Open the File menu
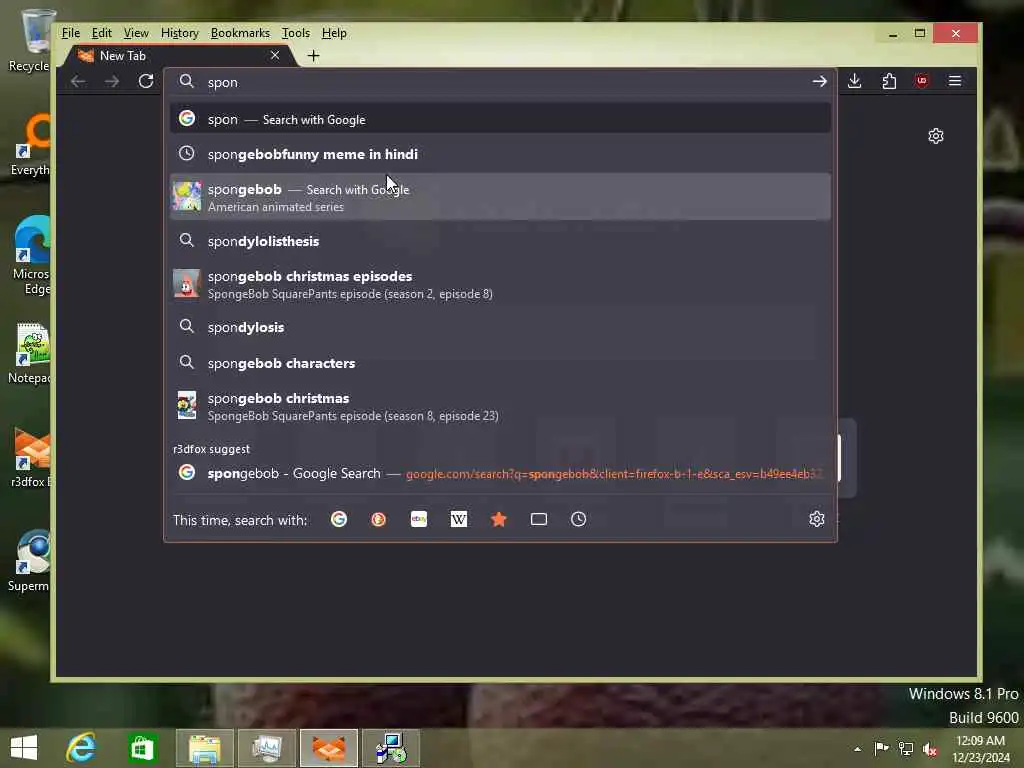The height and width of the screenshot is (768, 1024). [71, 33]
